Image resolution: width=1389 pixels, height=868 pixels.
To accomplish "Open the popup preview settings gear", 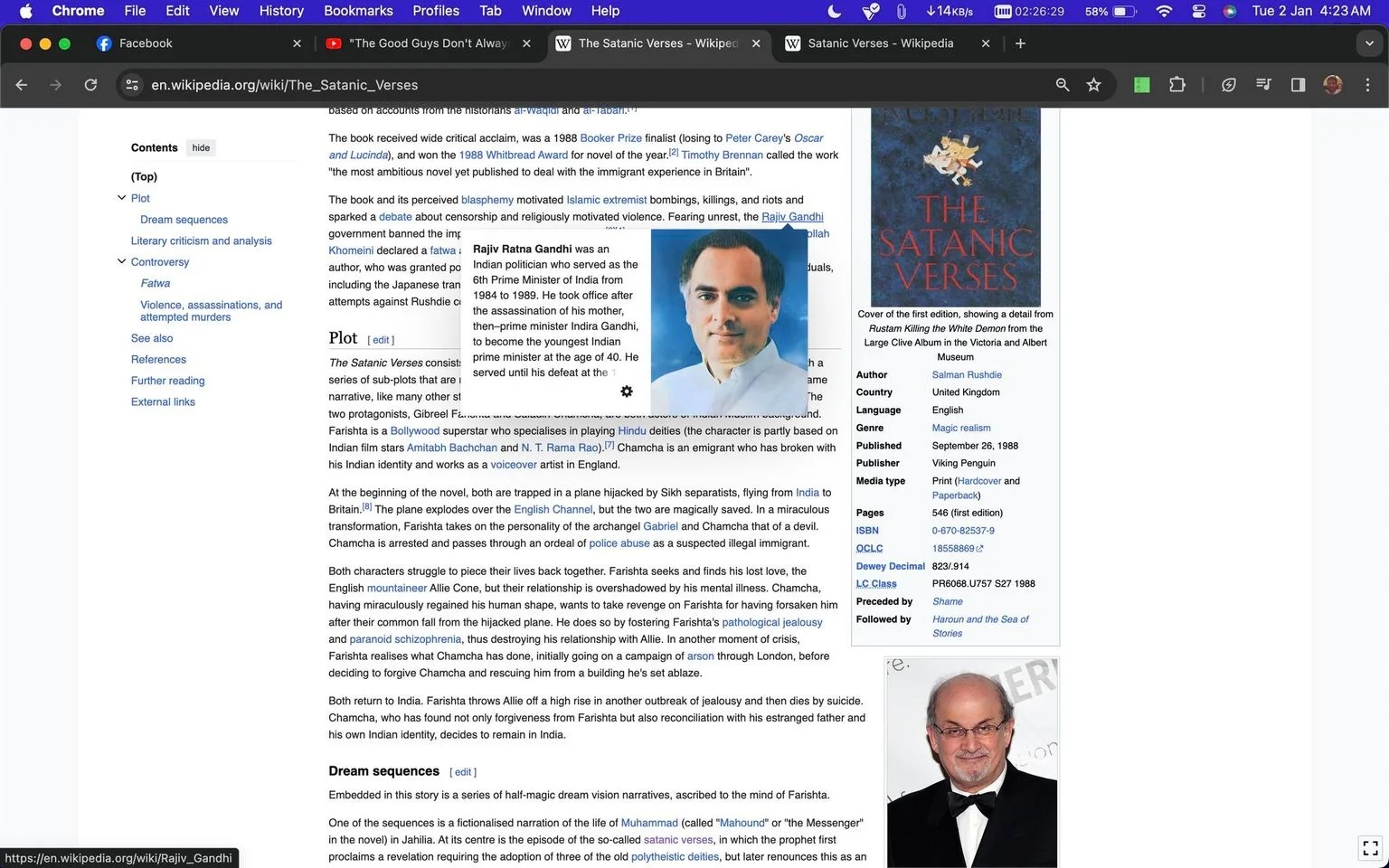I will [627, 392].
